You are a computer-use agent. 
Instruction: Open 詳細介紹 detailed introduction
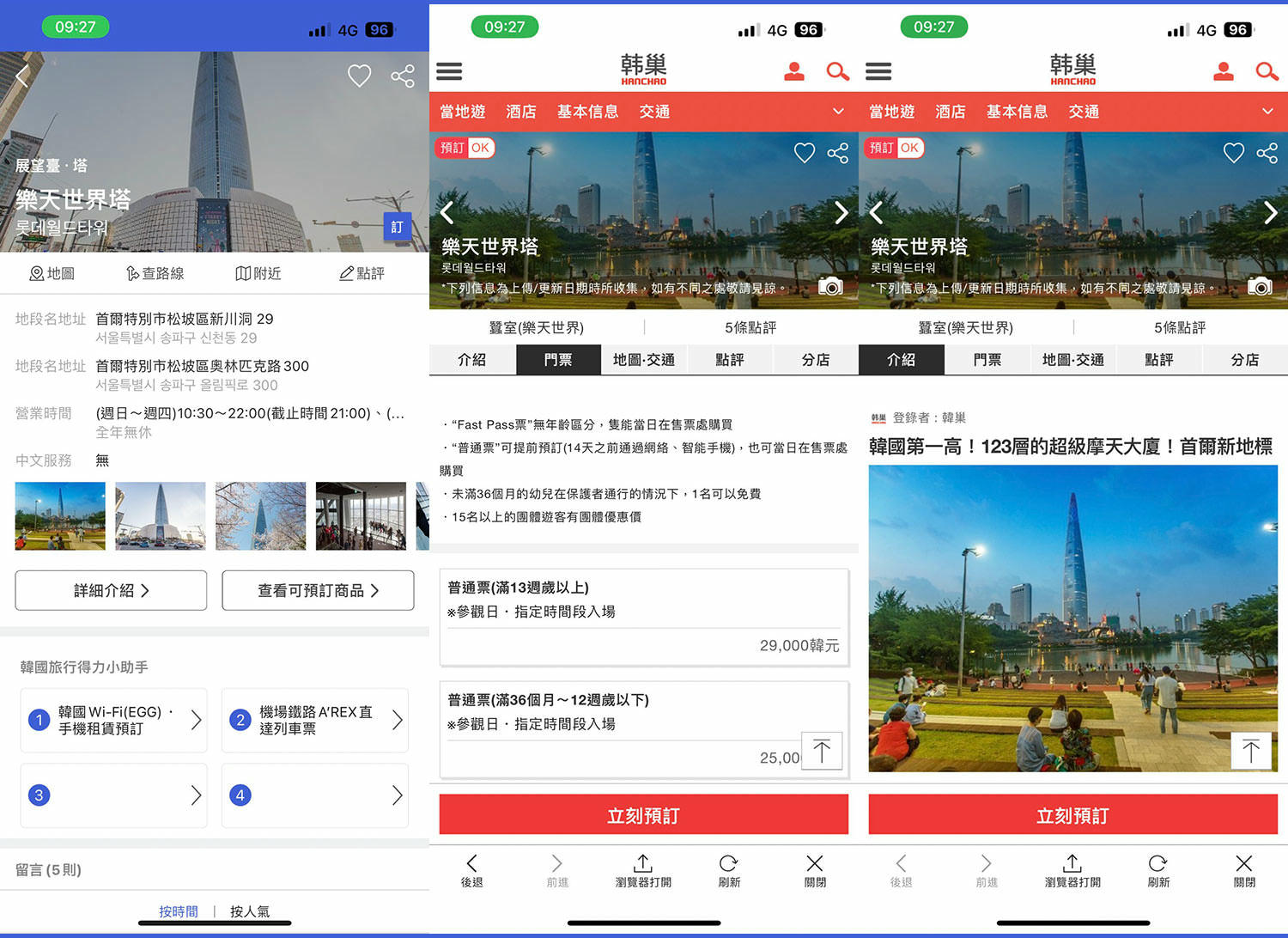(x=110, y=590)
